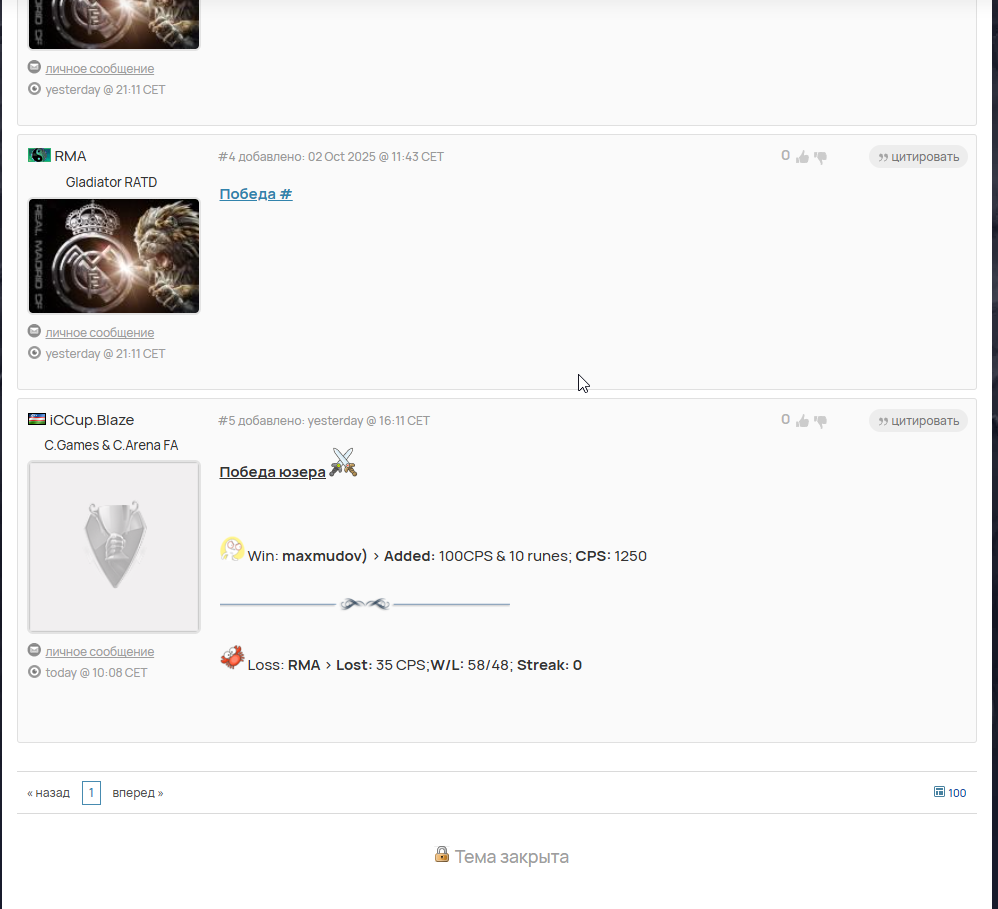Click the crossed swords emoticon
The width and height of the screenshot is (998, 909).
click(343, 463)
